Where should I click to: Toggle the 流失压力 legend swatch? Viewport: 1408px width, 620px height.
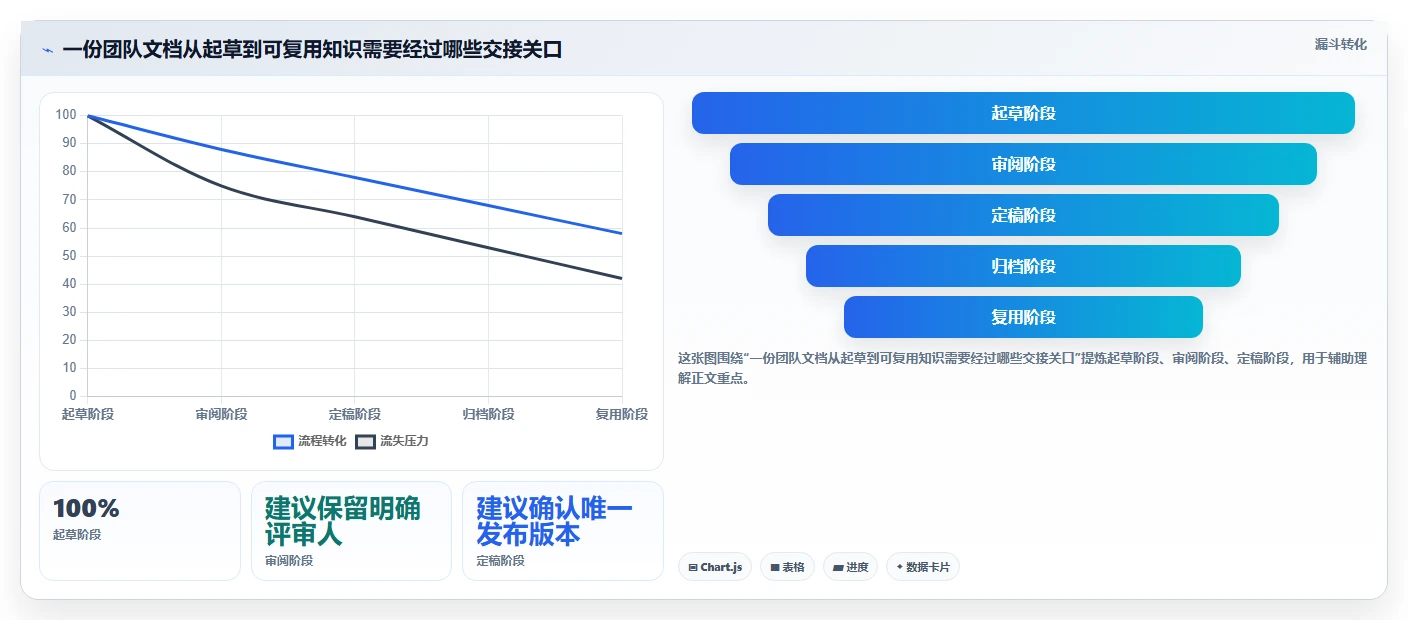click(365, 441)
